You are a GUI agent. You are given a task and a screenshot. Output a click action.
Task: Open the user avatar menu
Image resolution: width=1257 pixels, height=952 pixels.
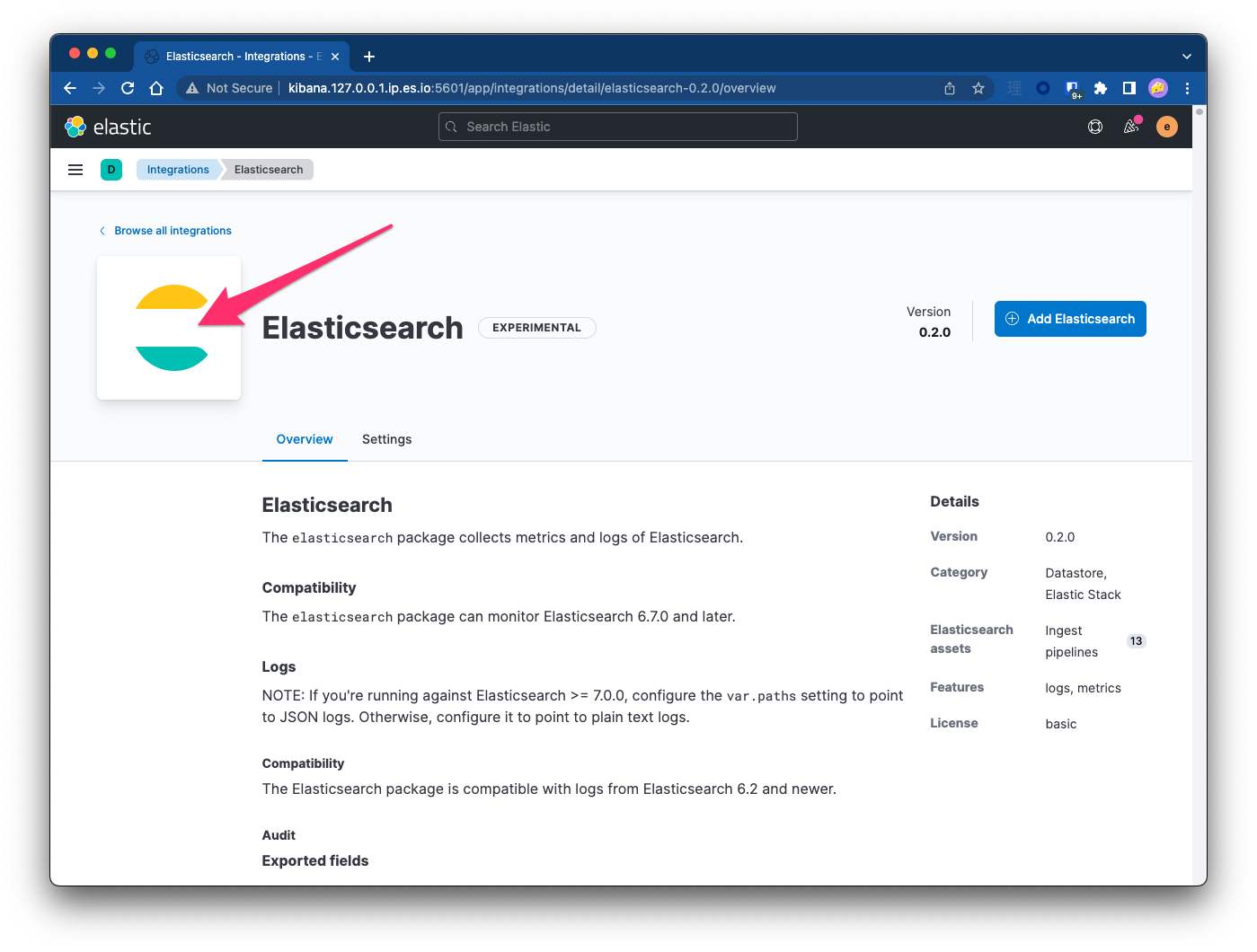[x=1167, y=127]
